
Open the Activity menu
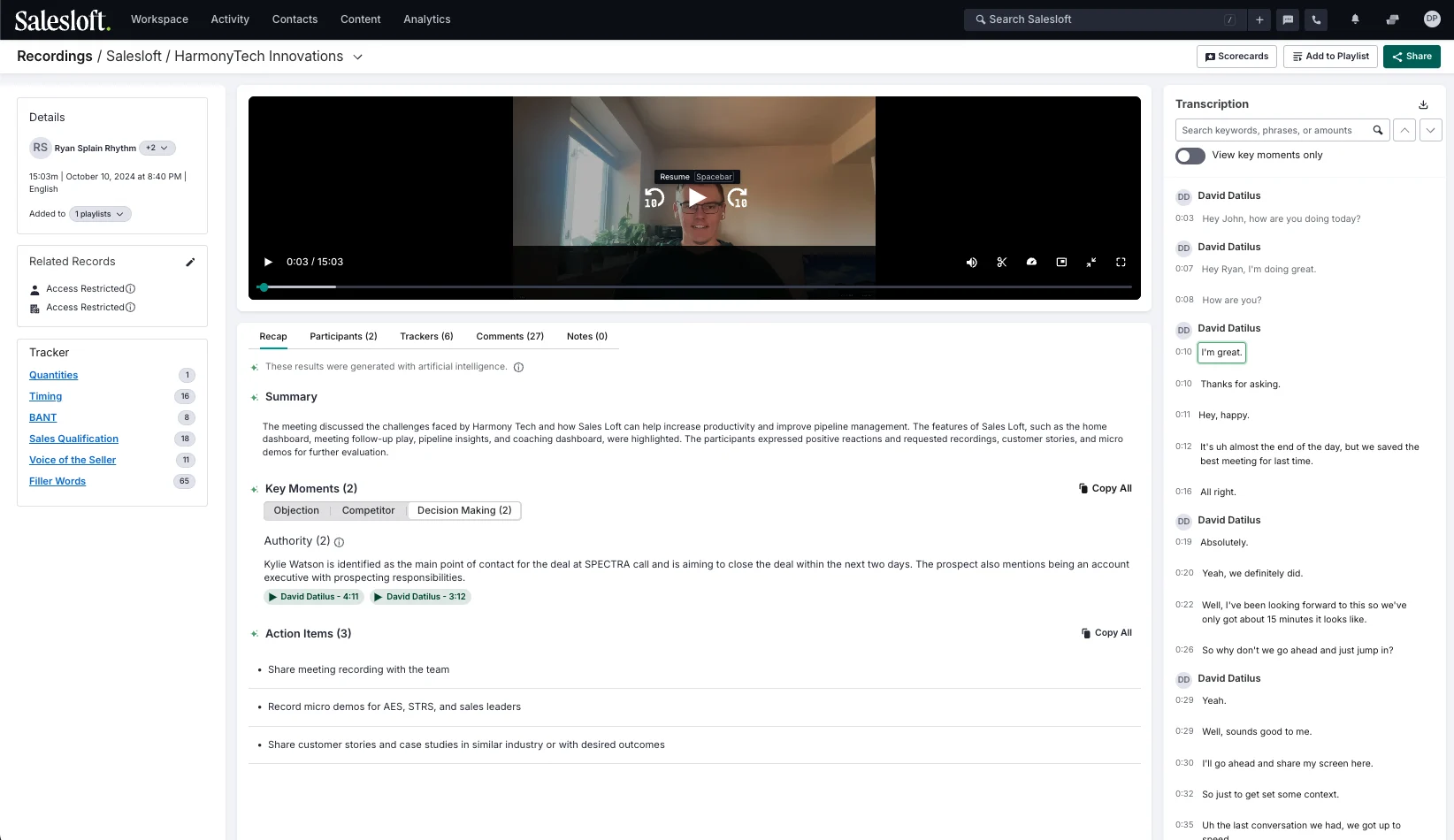(x=230, y=19)
